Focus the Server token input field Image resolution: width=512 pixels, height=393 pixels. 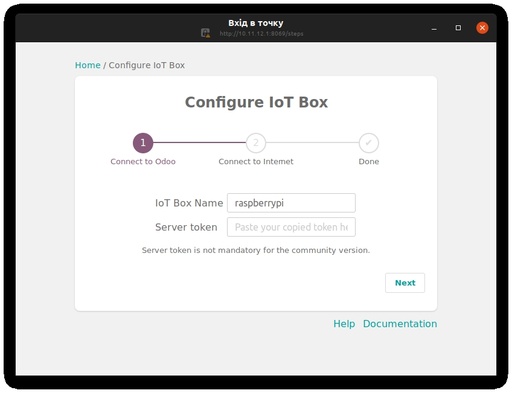[x=291, y=227]
